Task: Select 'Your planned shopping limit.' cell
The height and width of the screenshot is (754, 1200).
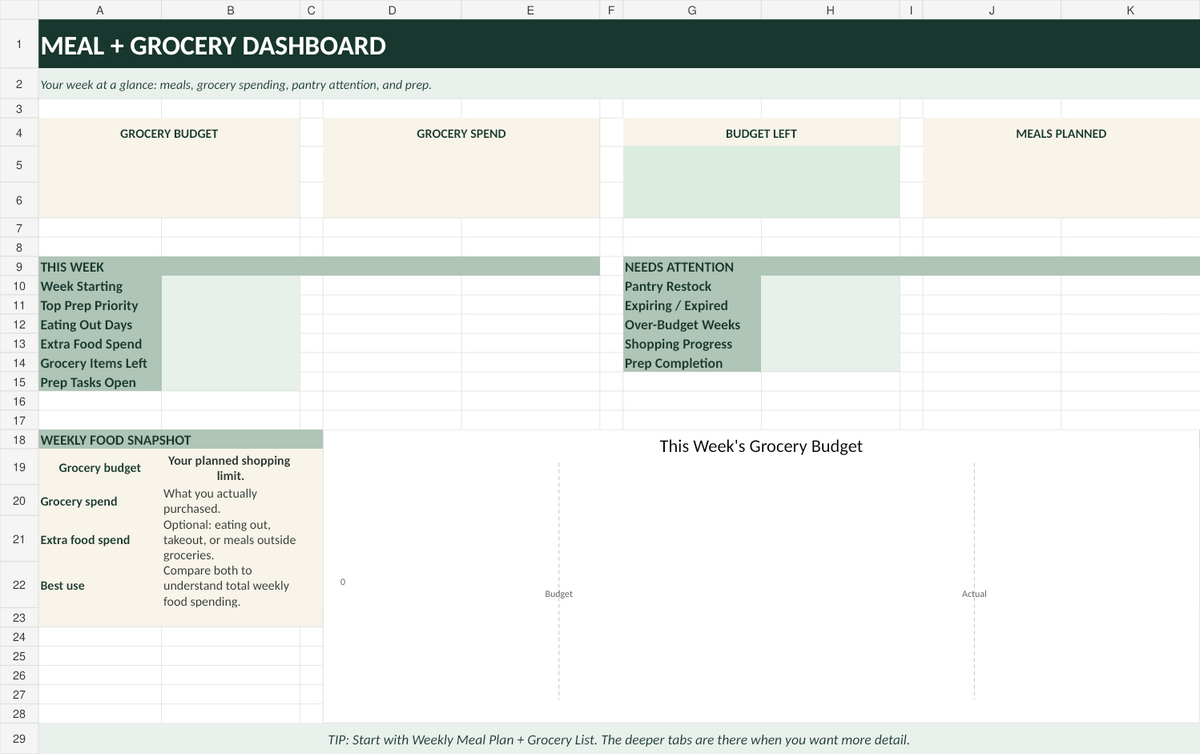Action: click(x=230, y=467)
